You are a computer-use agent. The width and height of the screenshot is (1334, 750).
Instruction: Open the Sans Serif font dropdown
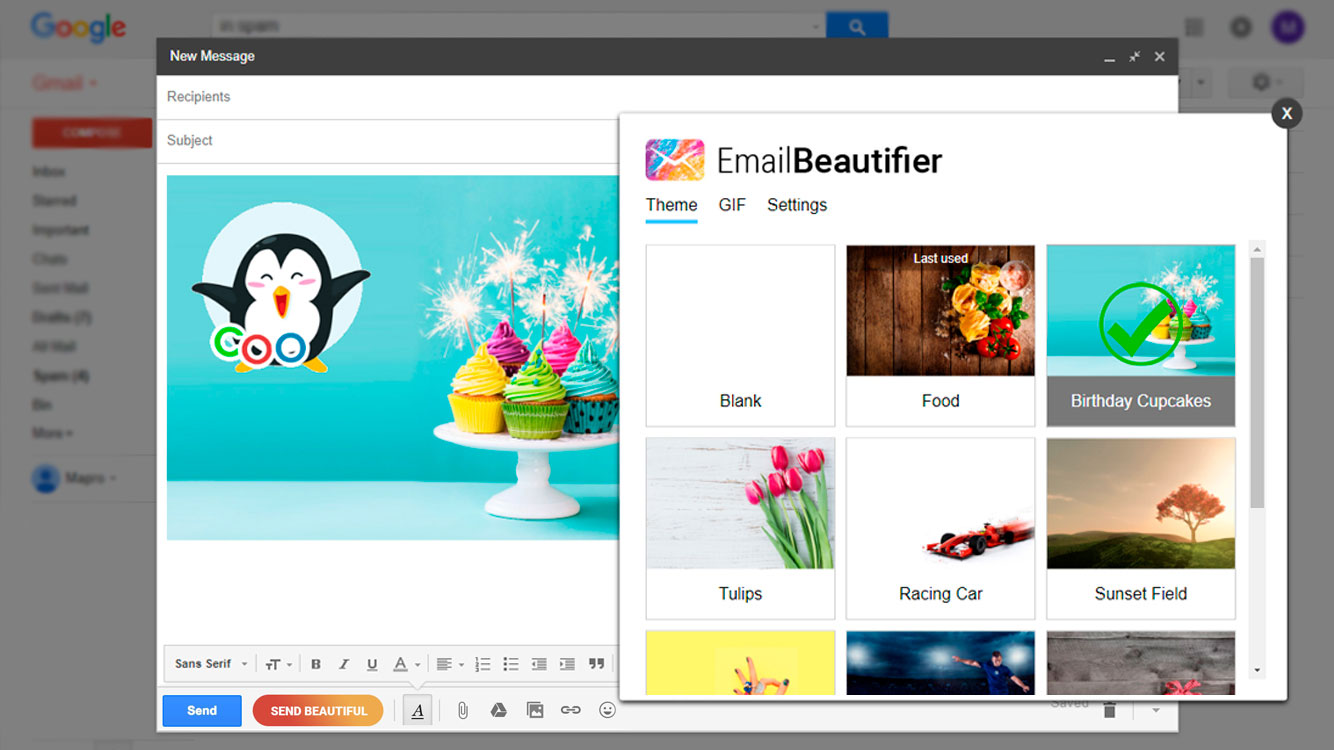click(211, 664)
